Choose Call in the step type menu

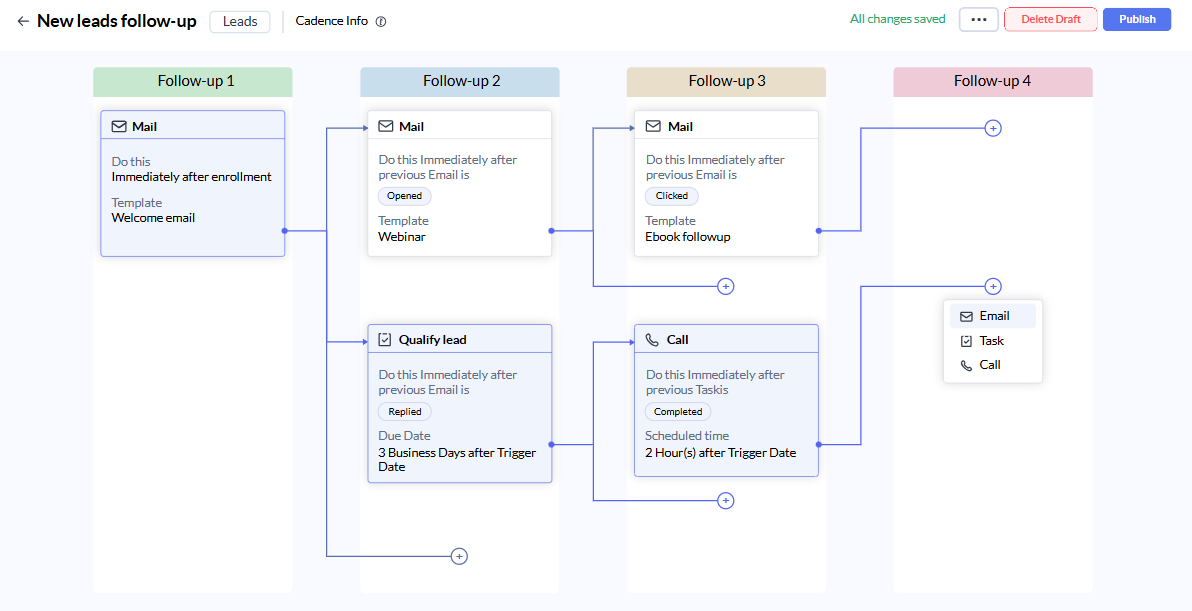pyautogui.click(x=993, y=365)
